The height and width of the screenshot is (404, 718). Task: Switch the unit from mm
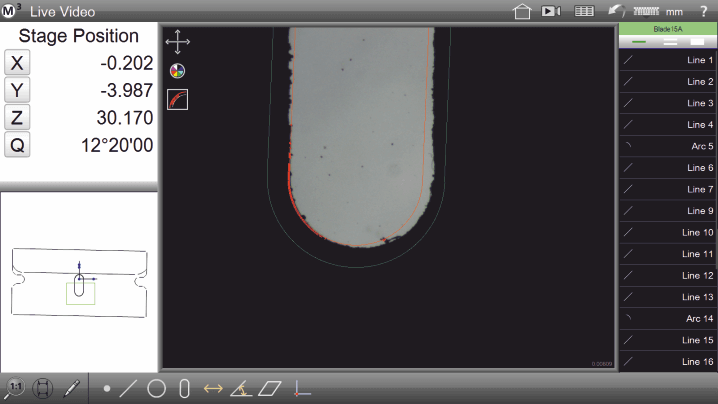pyautogui.click(x=674, y=11)
